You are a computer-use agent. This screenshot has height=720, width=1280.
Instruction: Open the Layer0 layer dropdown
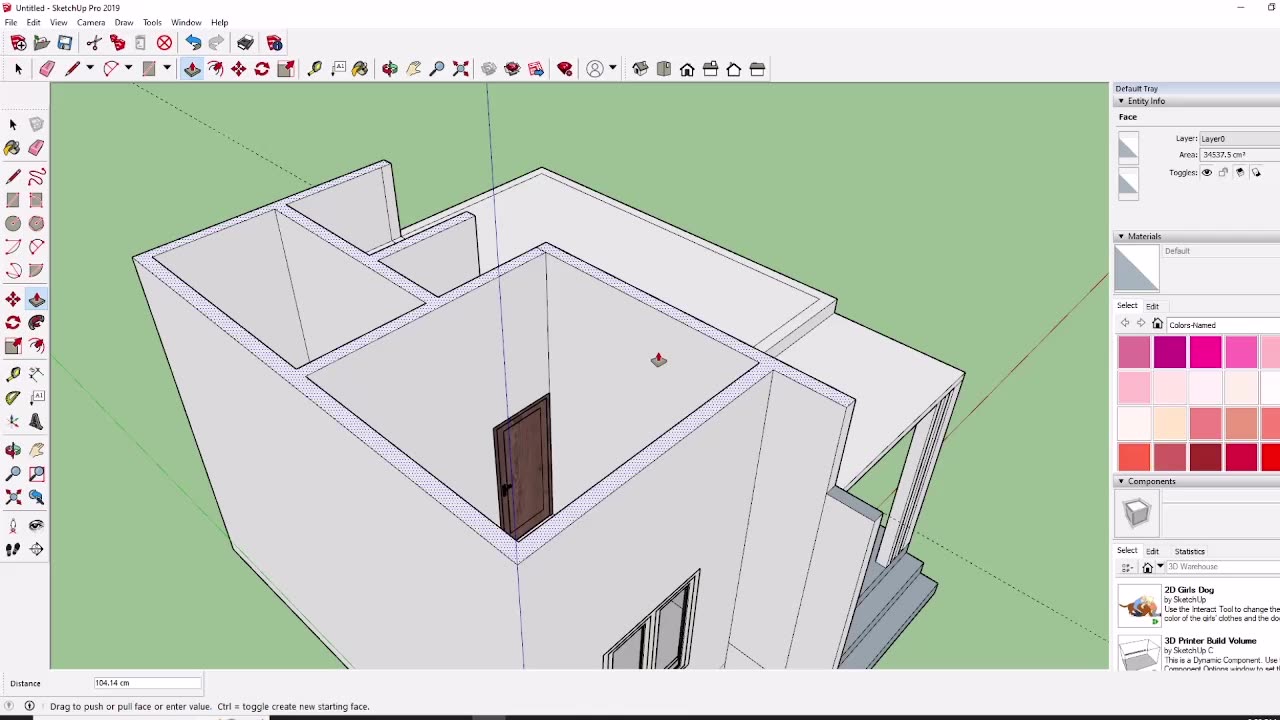click(1239, 139)
